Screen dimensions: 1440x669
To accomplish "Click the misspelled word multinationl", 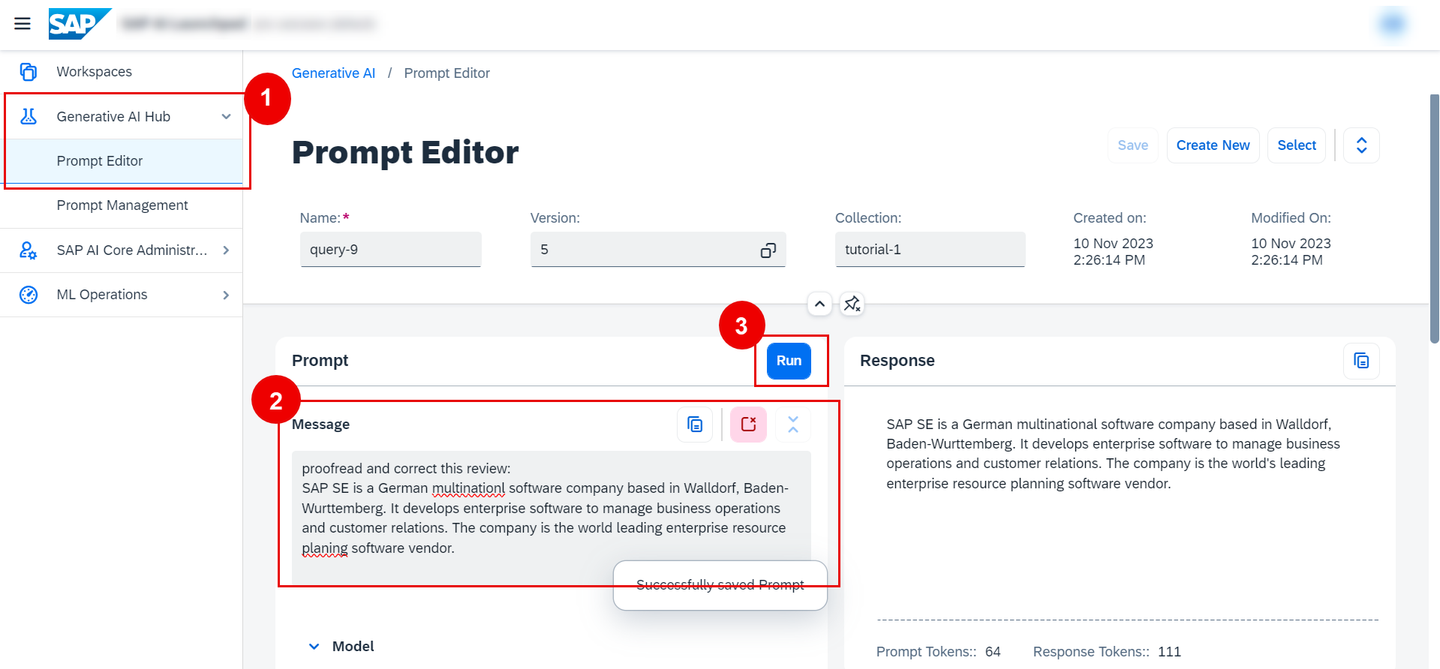I will [469, 488].
